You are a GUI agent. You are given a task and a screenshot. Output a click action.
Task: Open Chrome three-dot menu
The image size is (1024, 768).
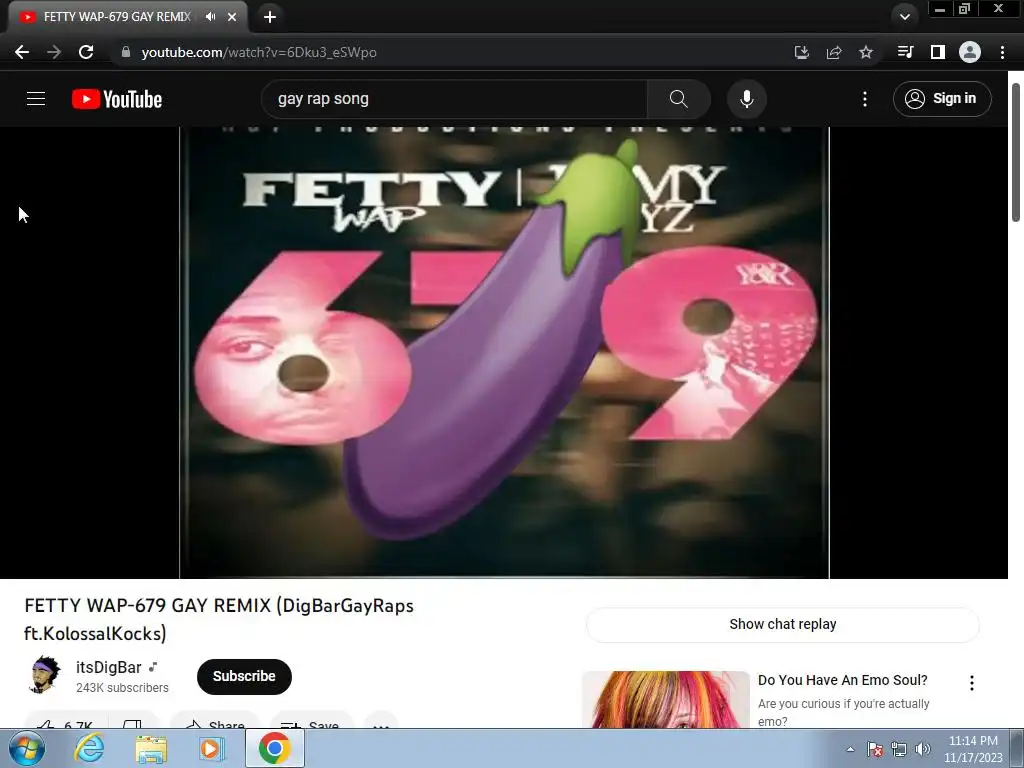click(1002, 52)
